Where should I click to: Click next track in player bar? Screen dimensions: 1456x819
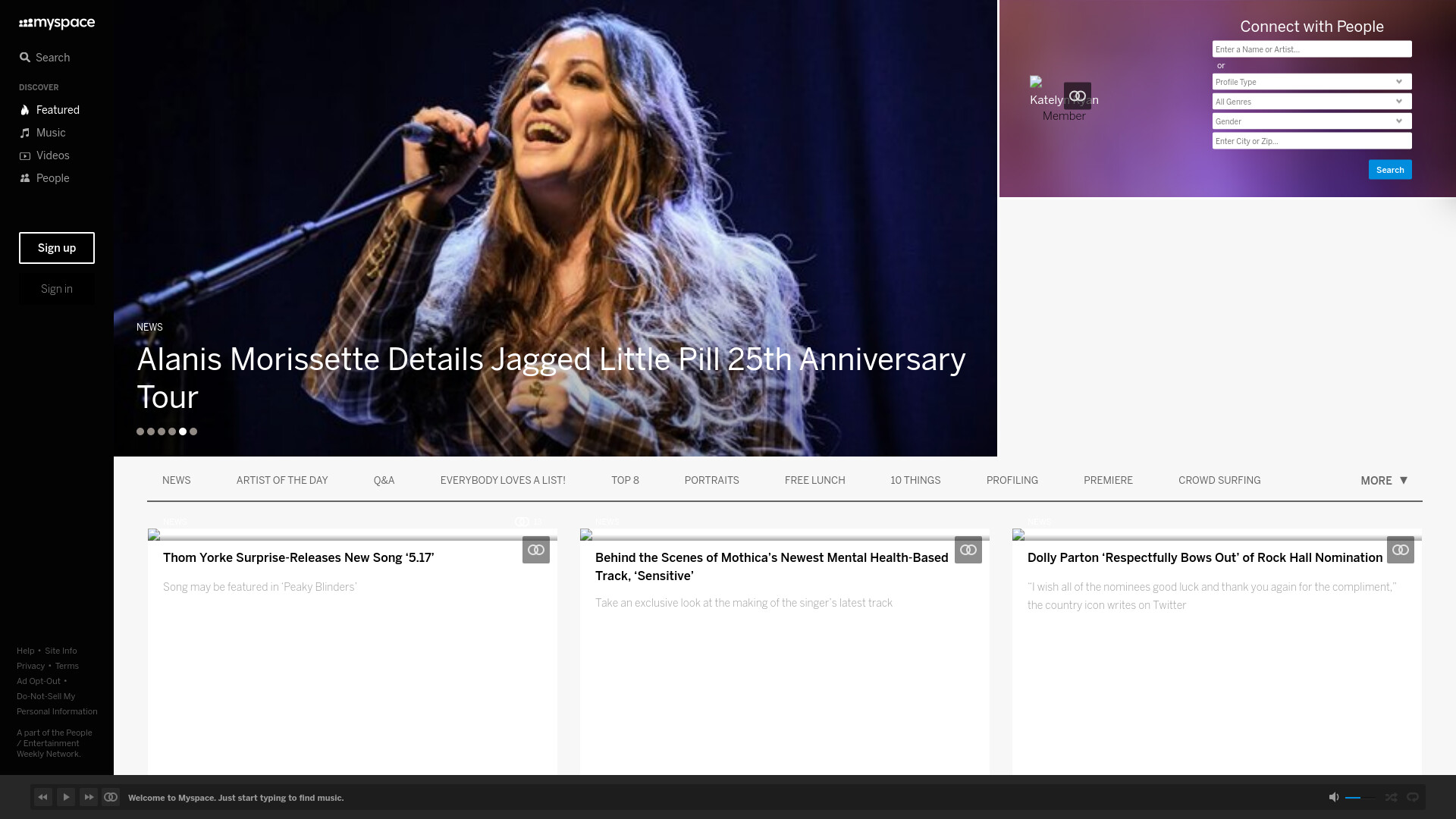click(89, 797)
